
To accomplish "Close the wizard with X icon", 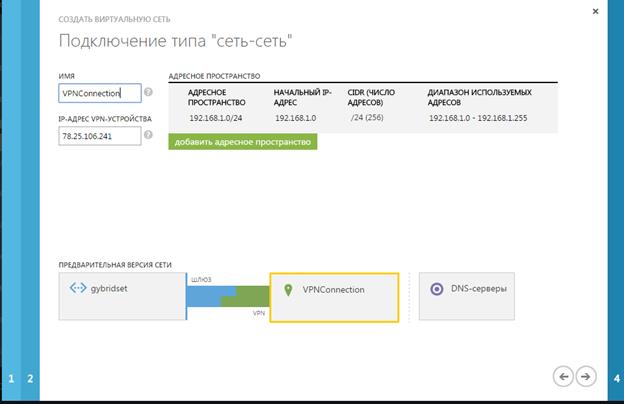I will click(x=596, y=12).
